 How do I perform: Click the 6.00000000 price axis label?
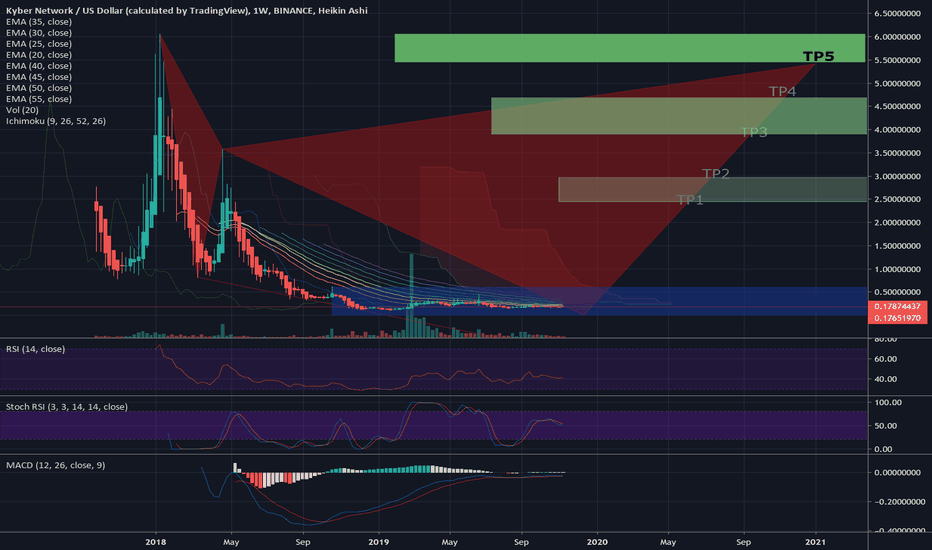click(897, 37)
